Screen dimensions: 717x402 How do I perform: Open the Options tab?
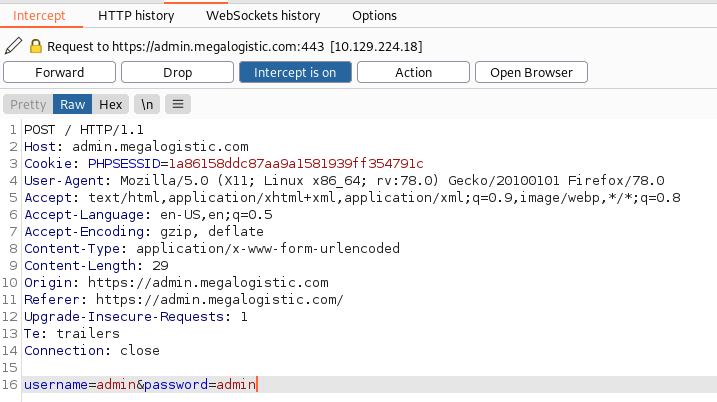click(374, 16)
